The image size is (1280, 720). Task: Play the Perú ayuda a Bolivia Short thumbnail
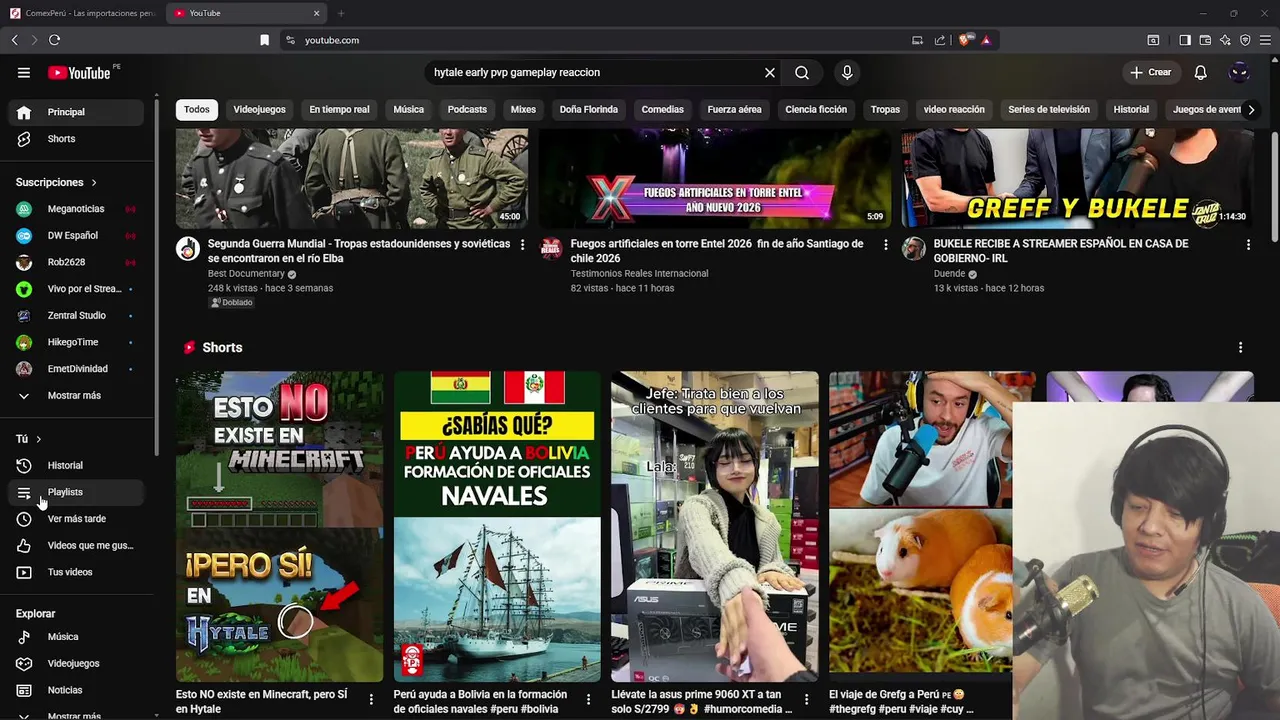[x=497, y=526]
